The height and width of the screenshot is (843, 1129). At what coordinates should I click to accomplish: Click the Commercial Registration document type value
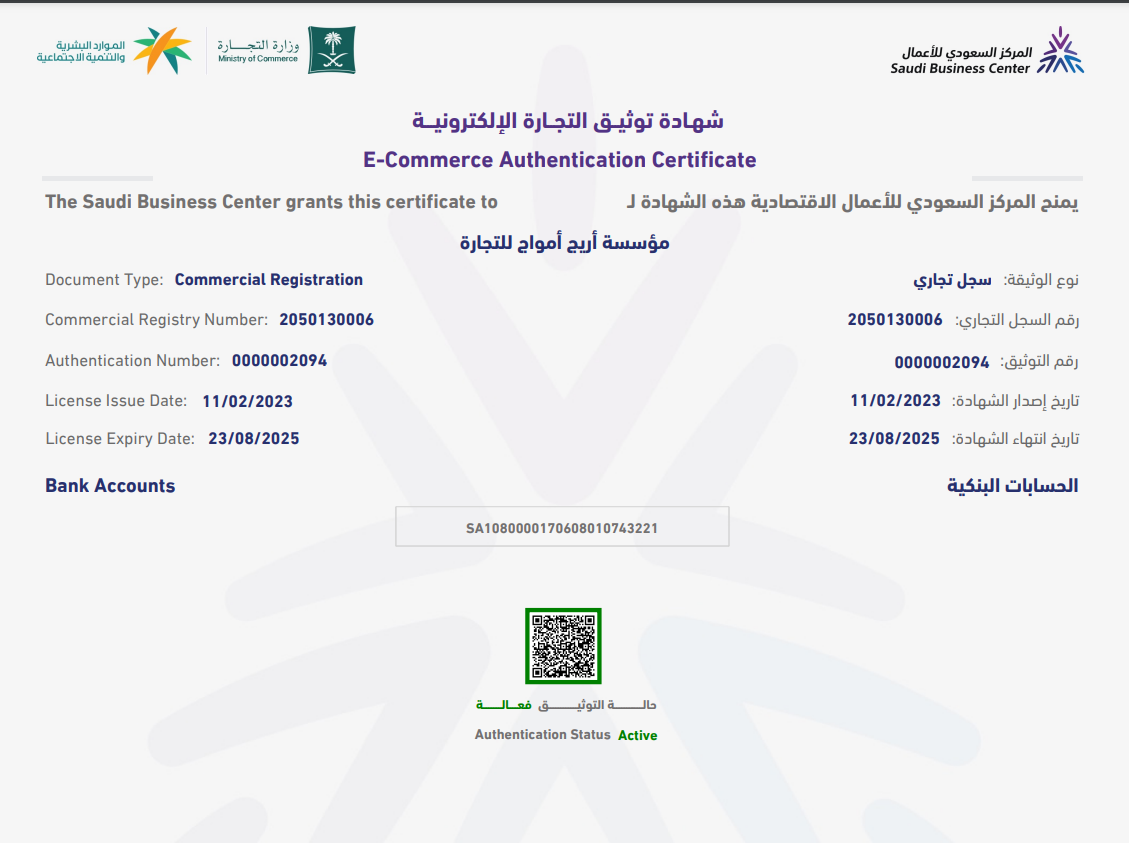tap(268, 280)
